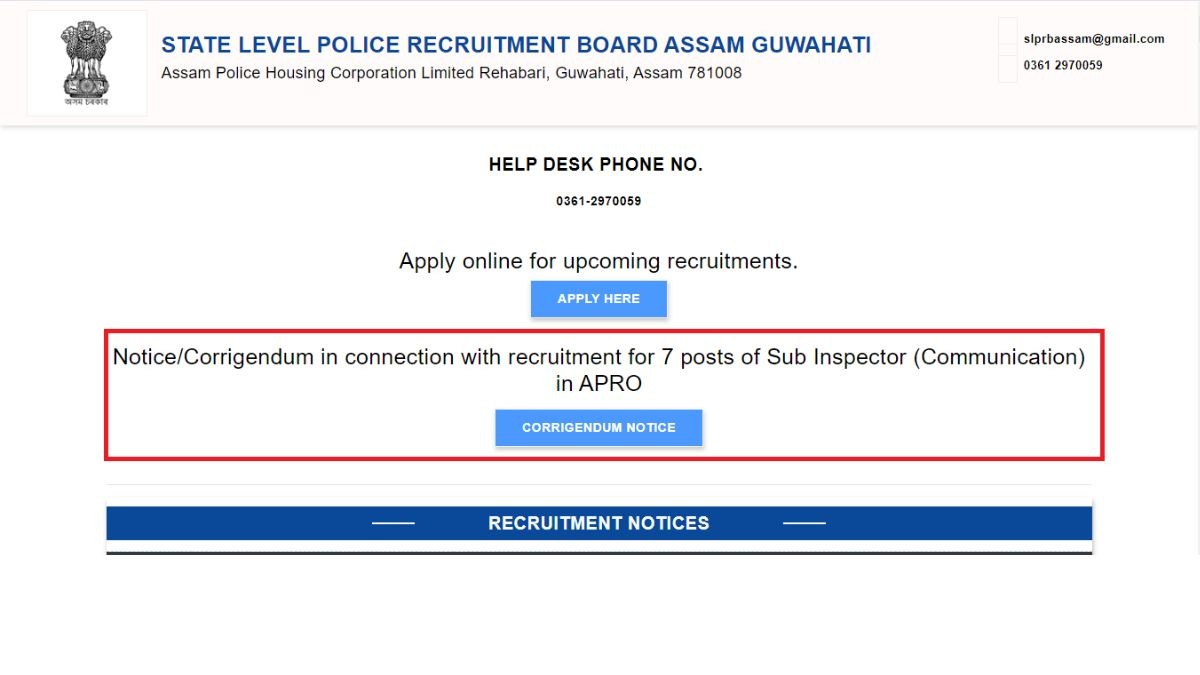Screen dimensions: 1200x675
Task: Select the 0361 2970059 number in the header
Action: pos(1062,65)
